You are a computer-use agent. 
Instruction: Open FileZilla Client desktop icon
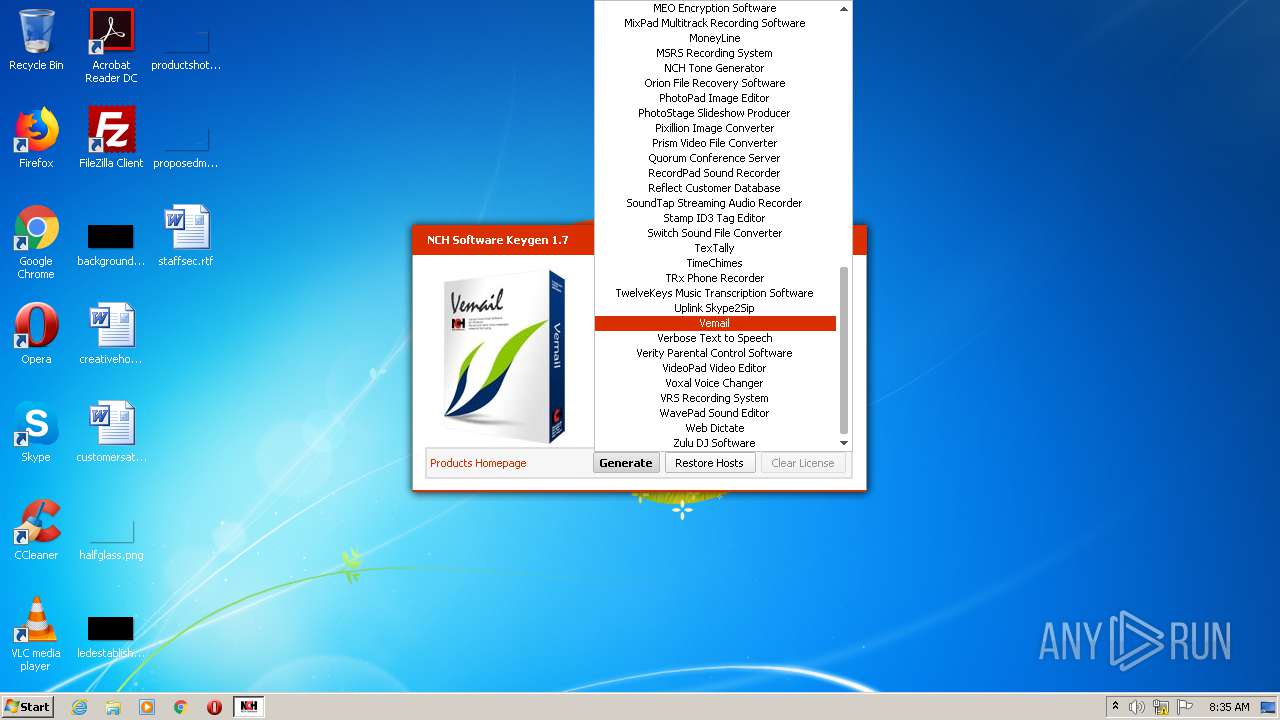111,138
